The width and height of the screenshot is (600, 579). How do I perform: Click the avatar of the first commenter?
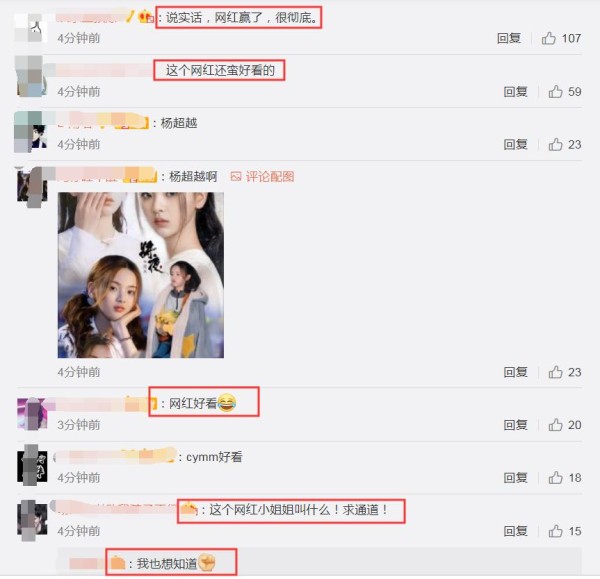tap(31, 28)
